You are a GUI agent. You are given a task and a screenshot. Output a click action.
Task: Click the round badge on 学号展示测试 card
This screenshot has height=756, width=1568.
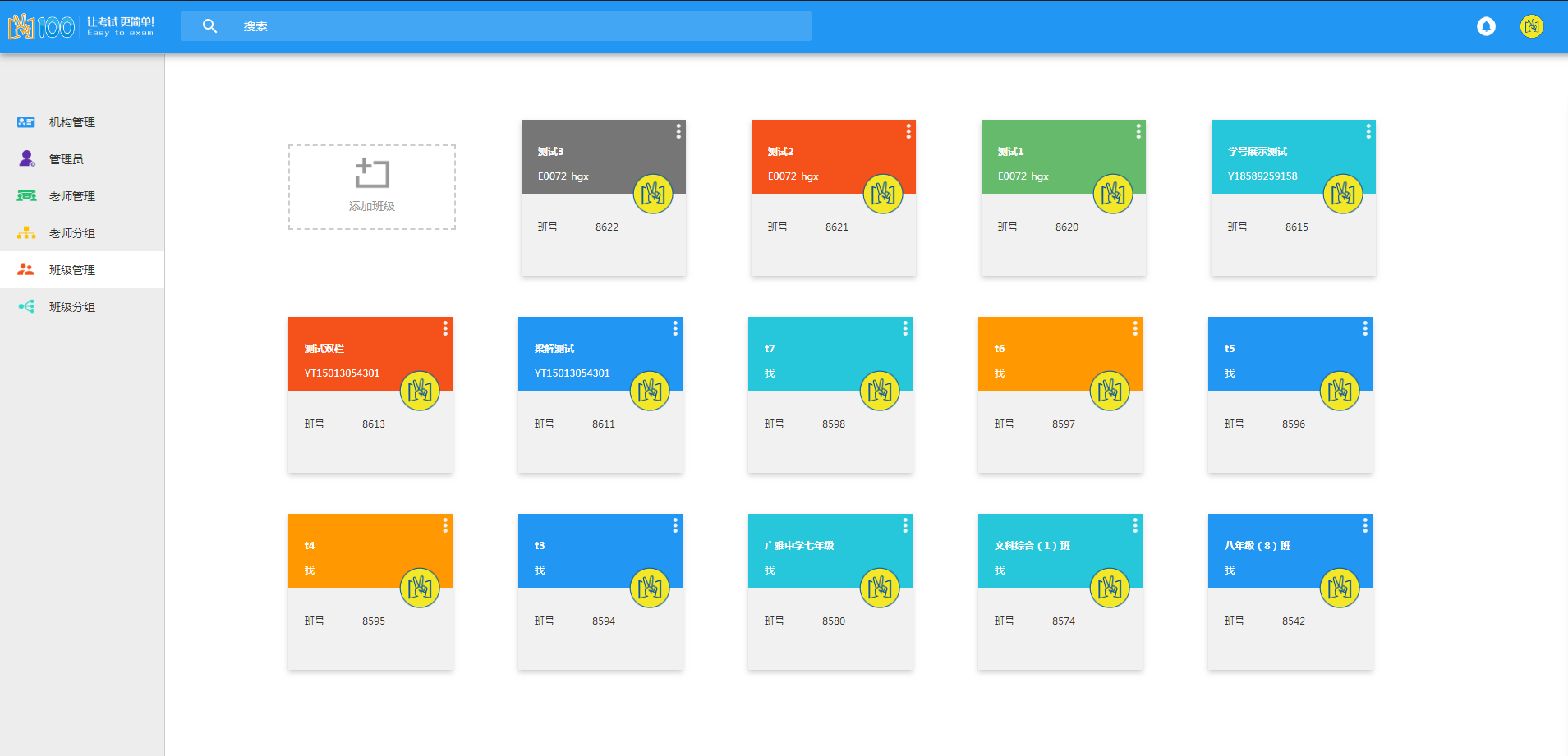coord(1343,194)
